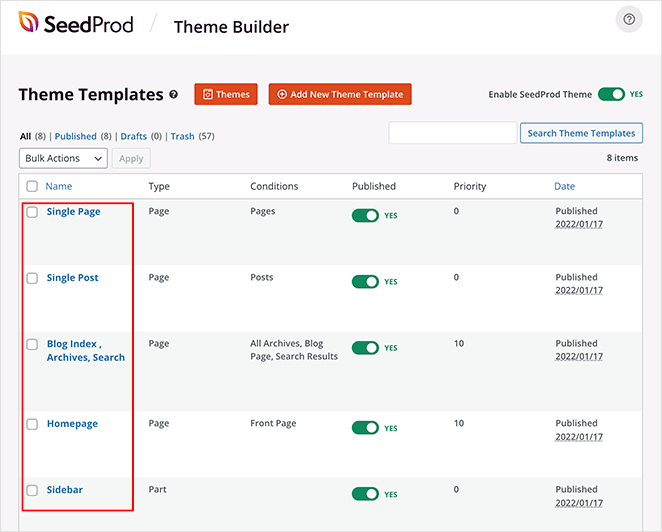Filter by Published templates tab
The width and height of the screenshot is (662, 532).
coord(75,136)
